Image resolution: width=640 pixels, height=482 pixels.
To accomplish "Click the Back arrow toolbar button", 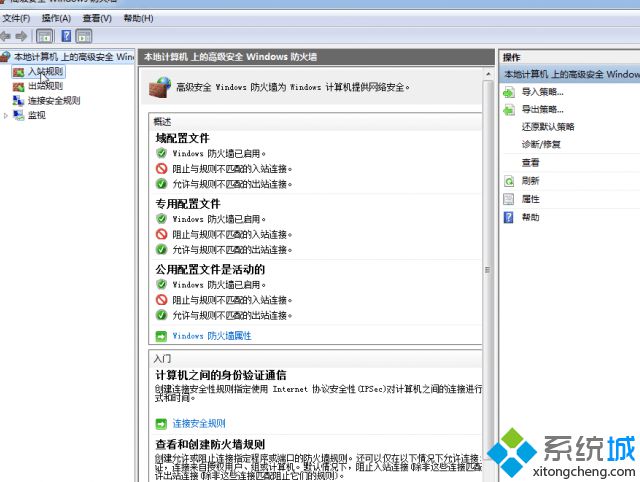I will click(5, 36).
